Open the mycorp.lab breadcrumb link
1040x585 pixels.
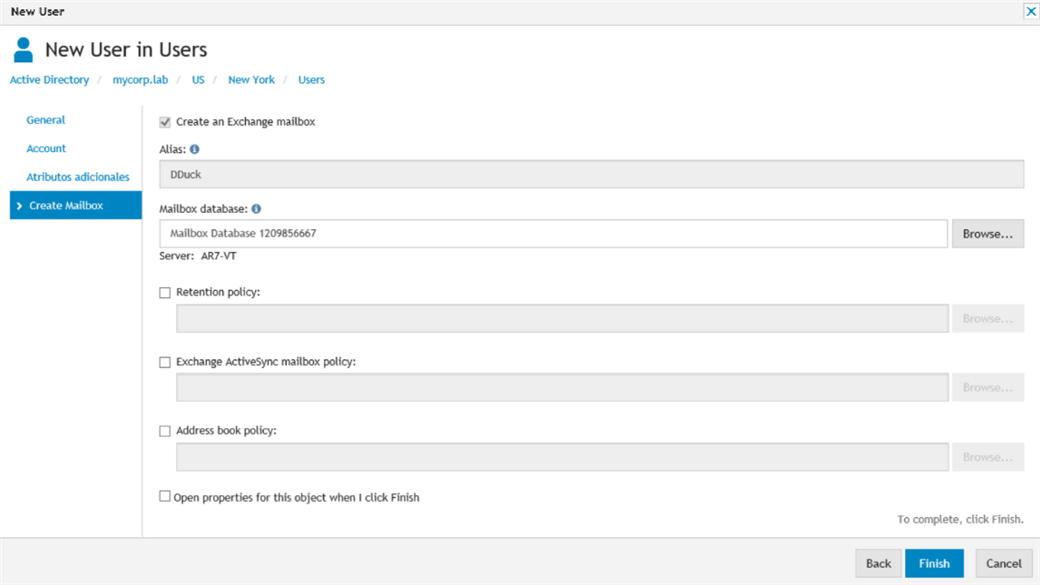tap(140, 80)
